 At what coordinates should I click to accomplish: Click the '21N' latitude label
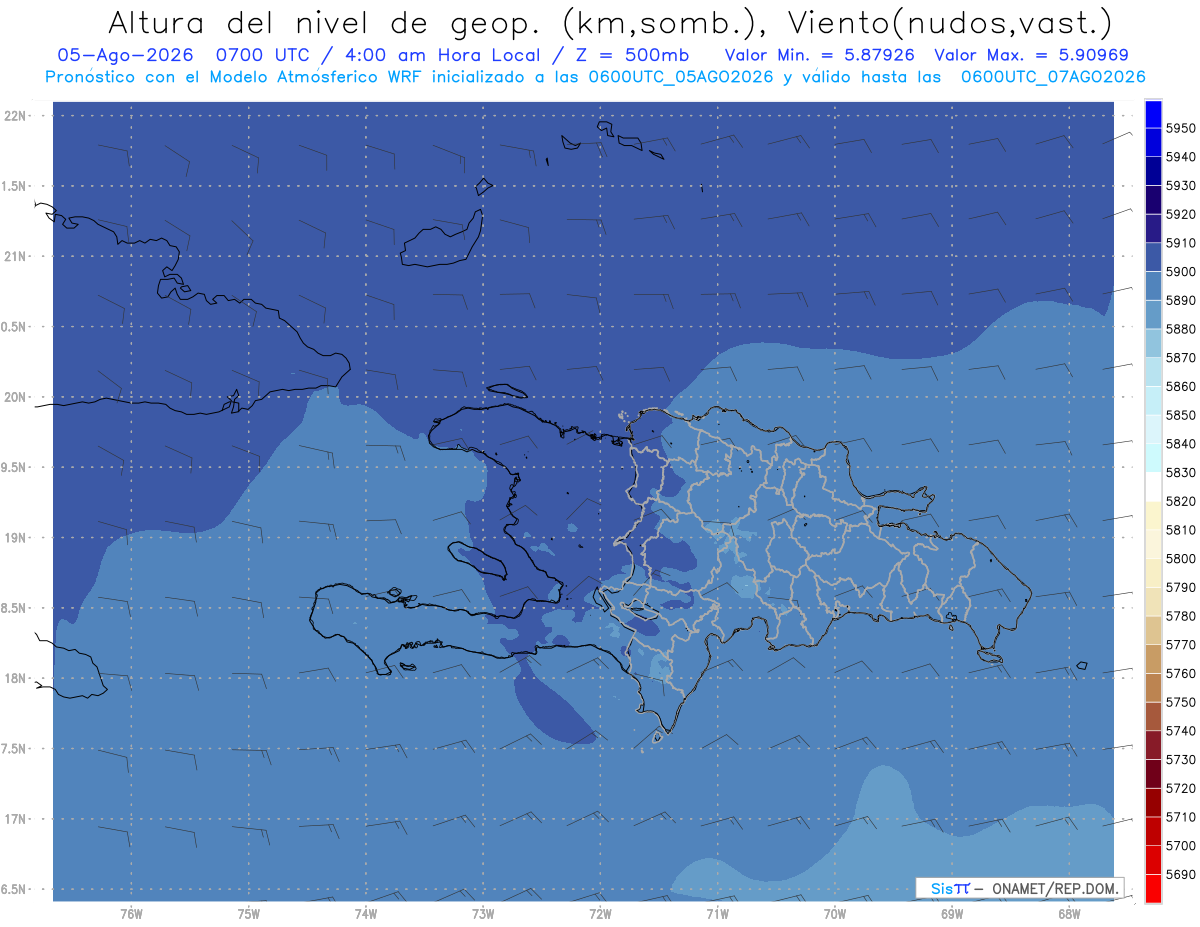point(14,256)
